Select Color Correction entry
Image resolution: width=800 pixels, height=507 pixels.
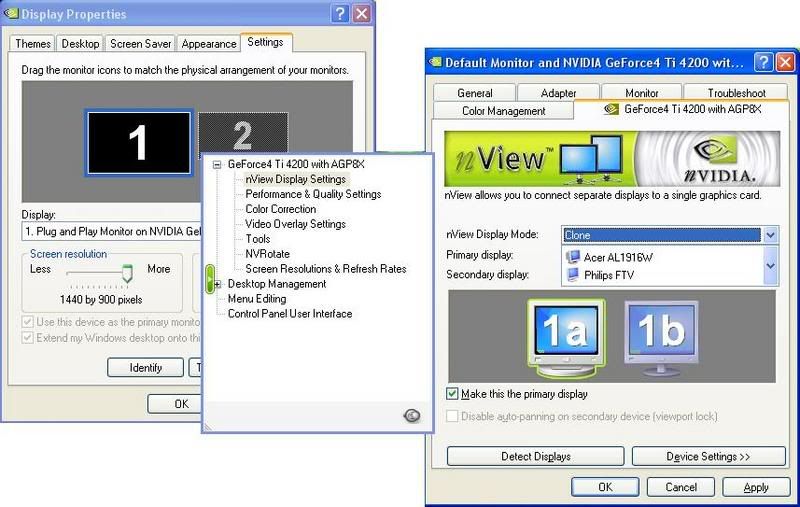281,209
